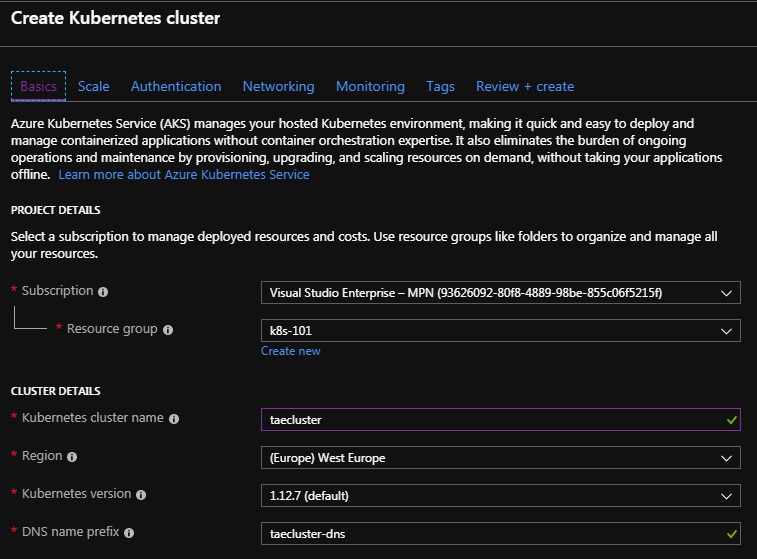
Task: Expand the Kubernetes version dropdown
Action: (x=500, y=496)
